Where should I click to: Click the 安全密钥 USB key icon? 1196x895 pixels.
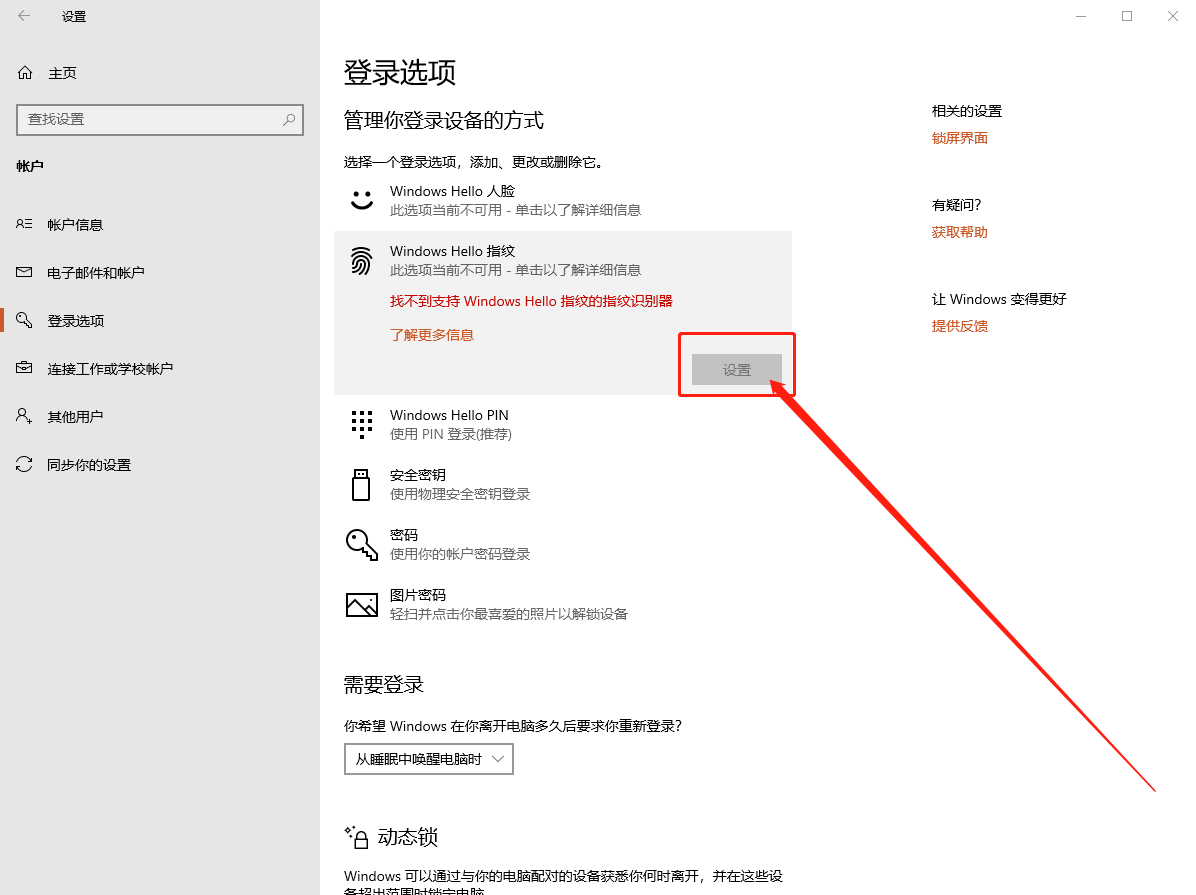click(361, 484)
